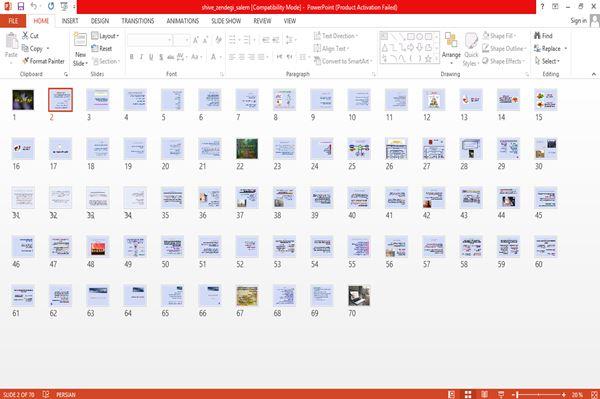Click Clear All Formatting icon
600x399 pixels.
(218, 40)
